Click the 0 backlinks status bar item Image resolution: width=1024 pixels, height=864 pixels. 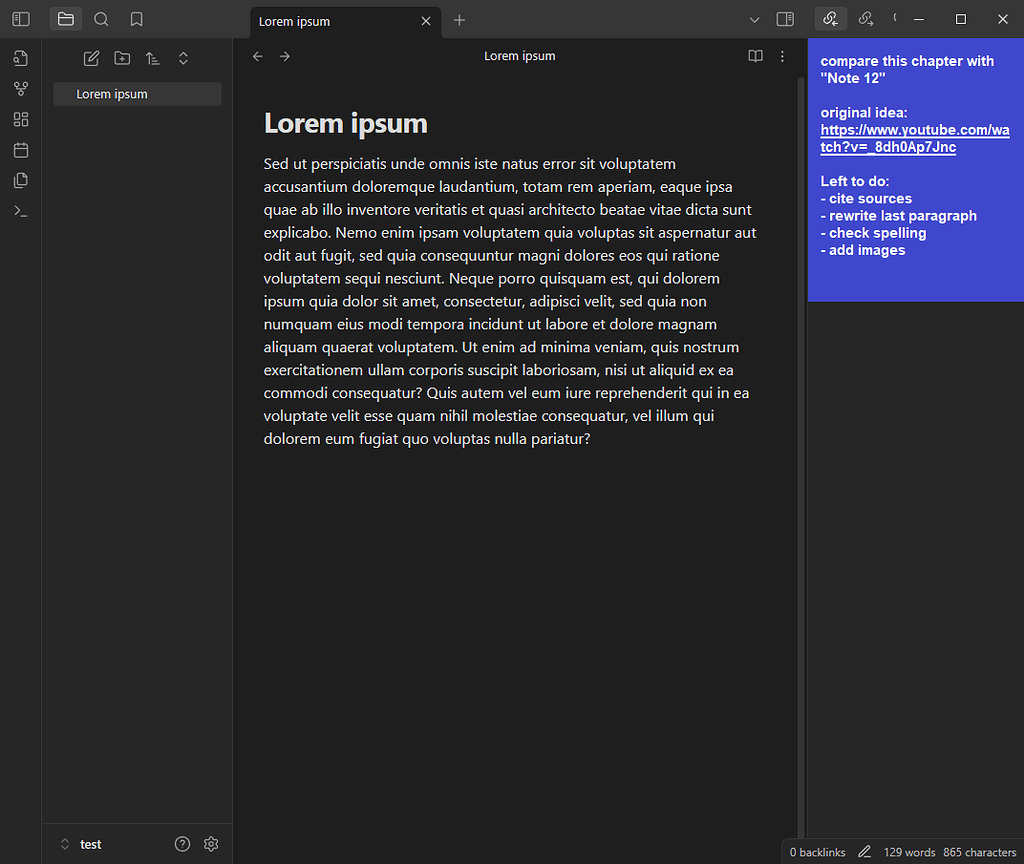[817, 852]
